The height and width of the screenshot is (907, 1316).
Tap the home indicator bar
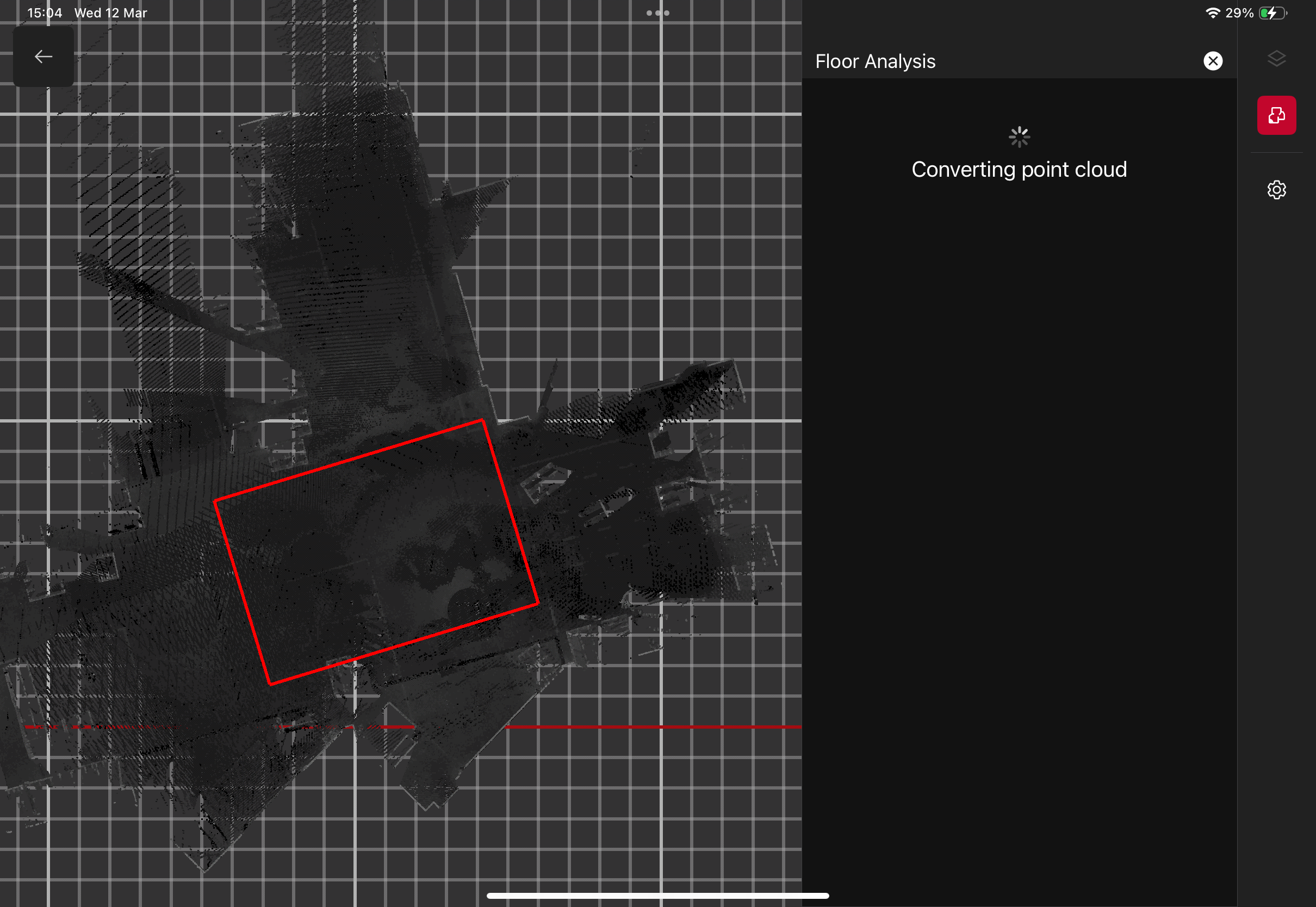(x=657, y=896)
